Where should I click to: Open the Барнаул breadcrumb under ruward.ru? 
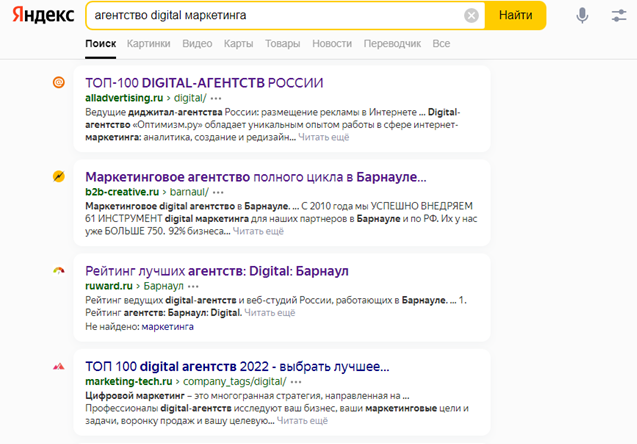pyautogui.click(x=164, y=286)
